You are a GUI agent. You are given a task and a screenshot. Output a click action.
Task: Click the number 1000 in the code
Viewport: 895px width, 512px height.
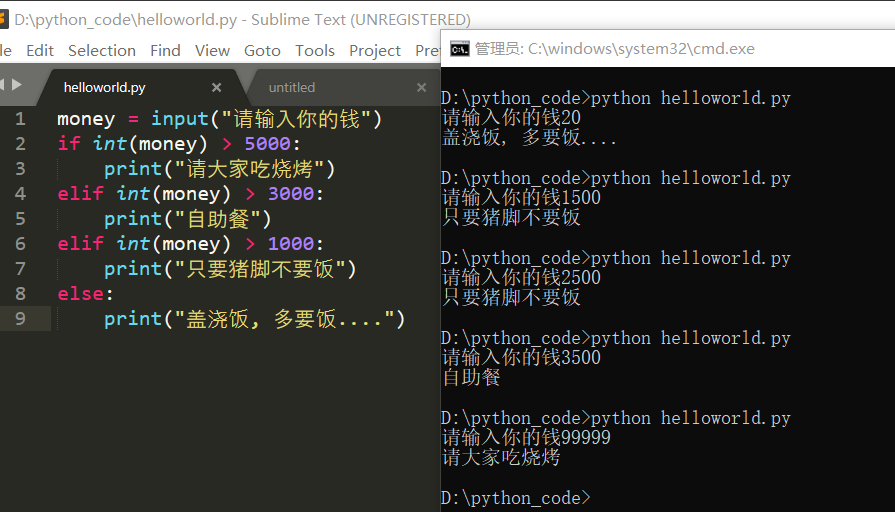click(291, 244)
